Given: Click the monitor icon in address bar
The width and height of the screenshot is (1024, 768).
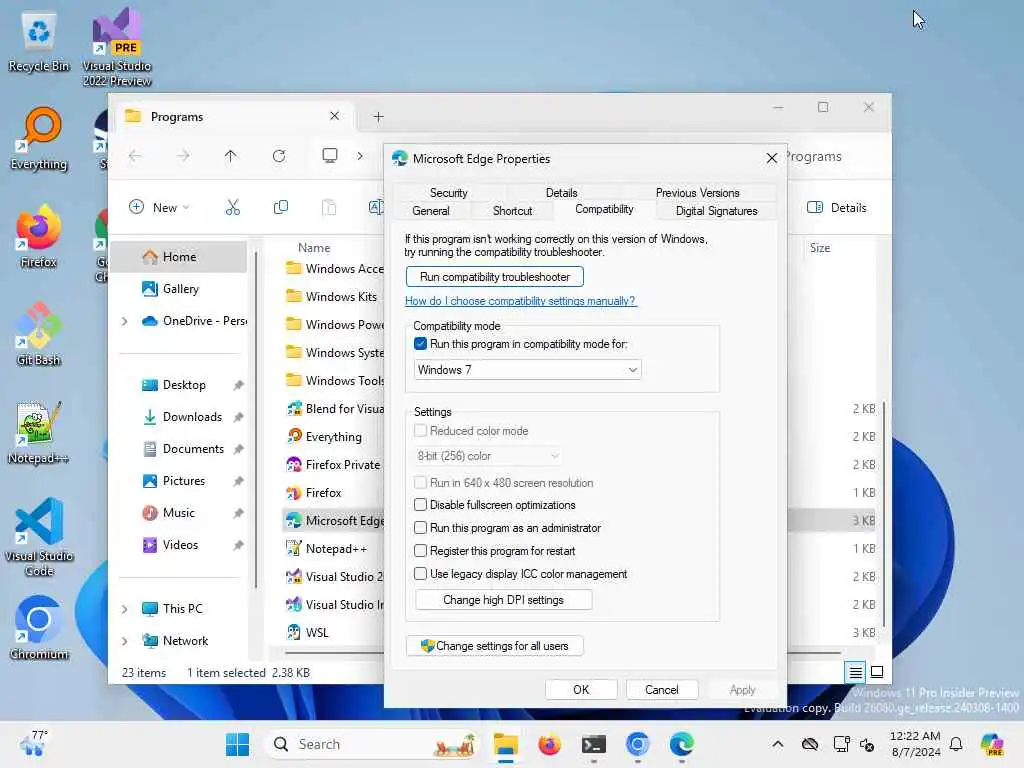Looking at the screenshot, I should coord(330,155).
